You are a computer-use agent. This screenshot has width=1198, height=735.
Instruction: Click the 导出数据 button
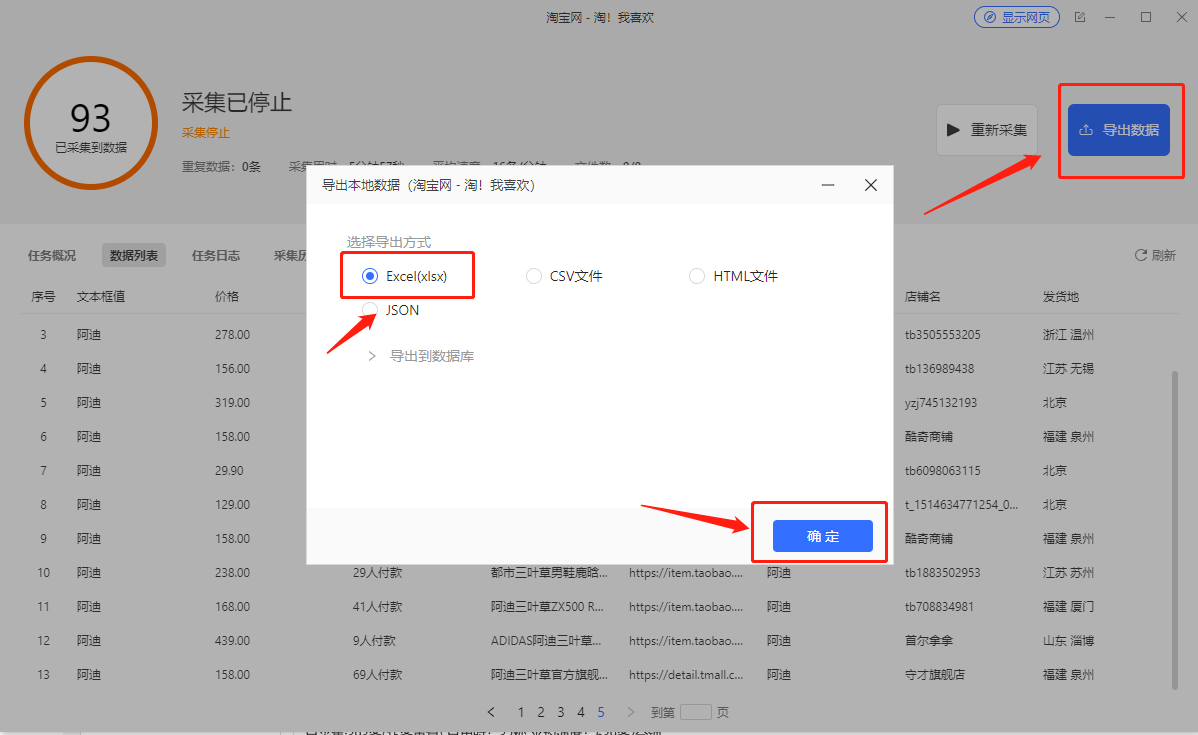coord(1119,130)
